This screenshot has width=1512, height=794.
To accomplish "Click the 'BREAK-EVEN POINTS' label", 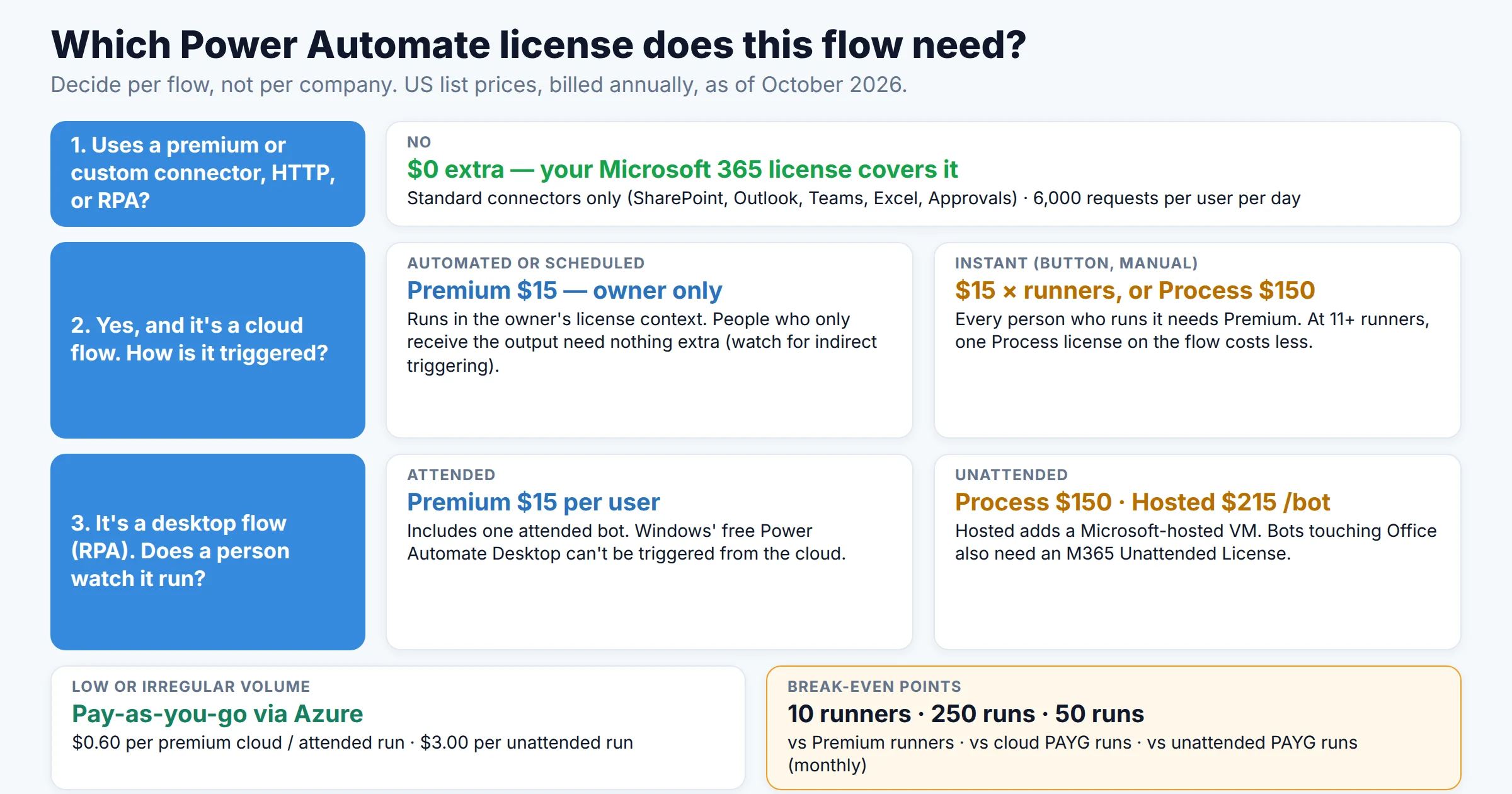I will point(874,687).
